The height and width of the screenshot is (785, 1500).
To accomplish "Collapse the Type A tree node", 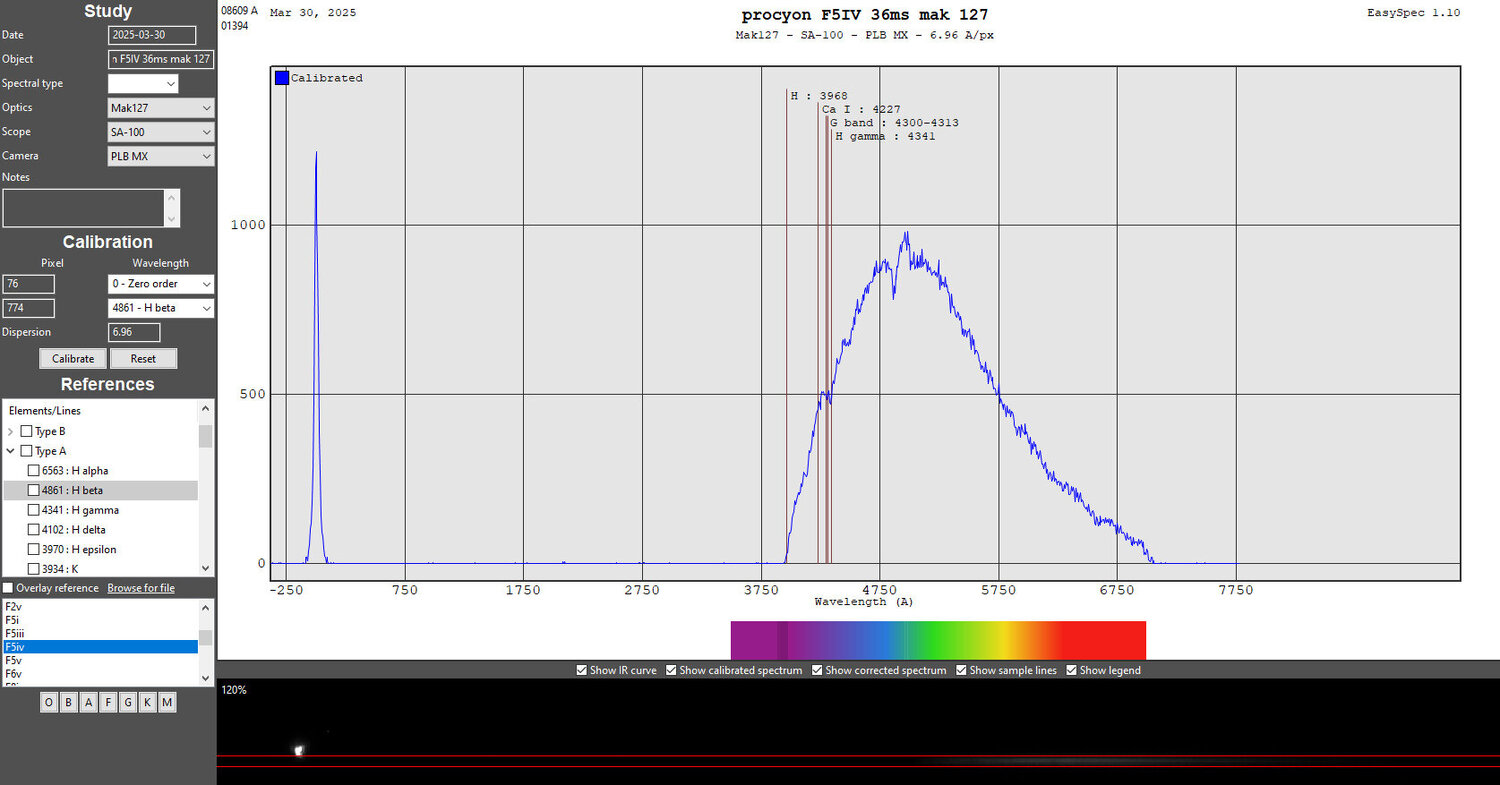I will (x=11, y=451).
